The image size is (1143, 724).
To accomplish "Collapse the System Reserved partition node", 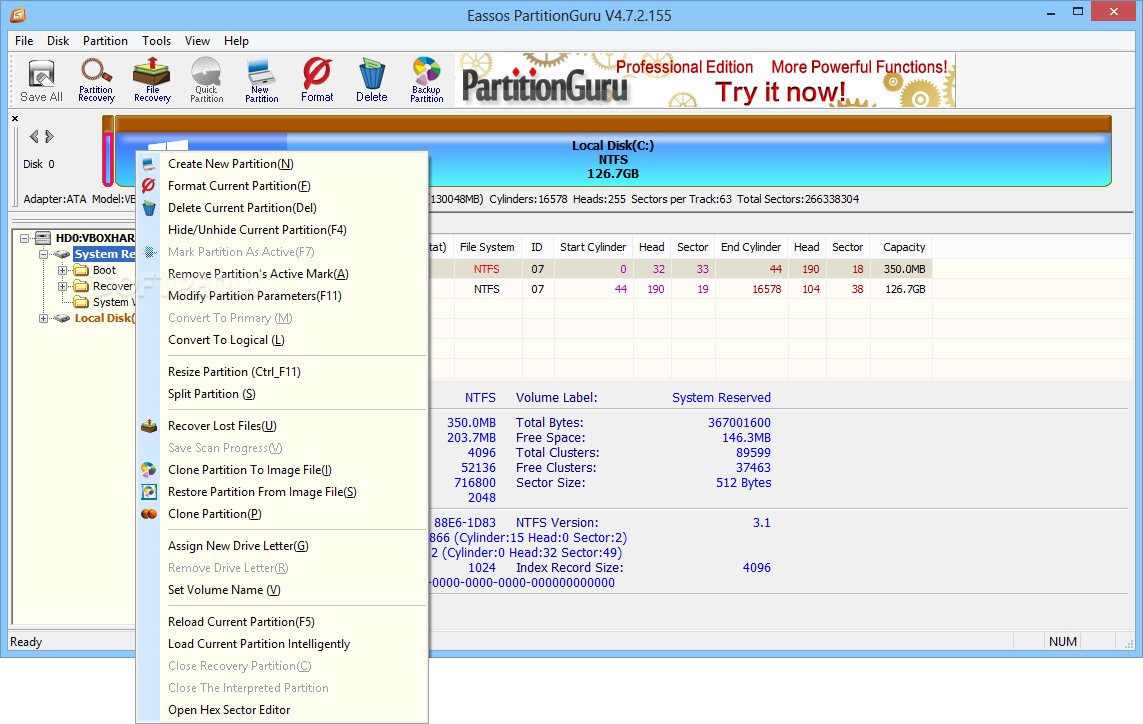I will point(44,254).
